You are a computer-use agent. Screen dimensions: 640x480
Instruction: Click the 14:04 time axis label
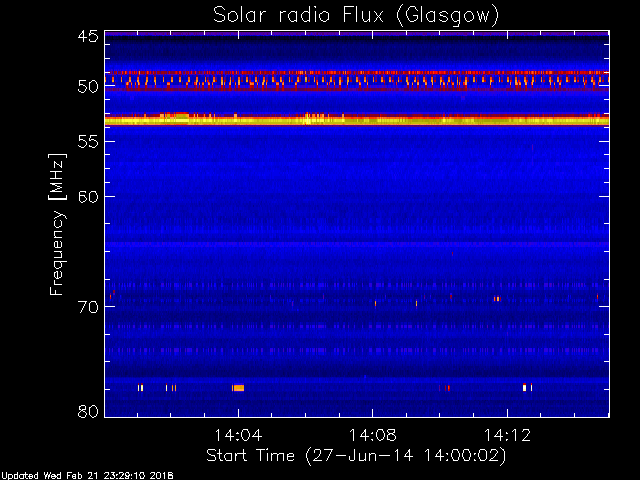[238, 436]
